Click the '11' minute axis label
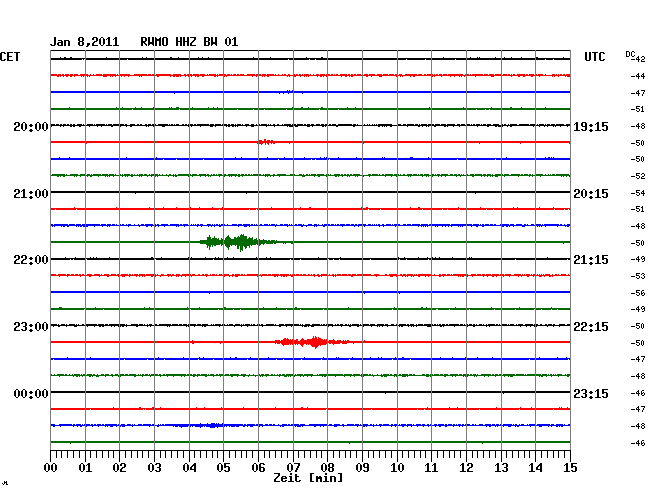 tap(431, 467)
